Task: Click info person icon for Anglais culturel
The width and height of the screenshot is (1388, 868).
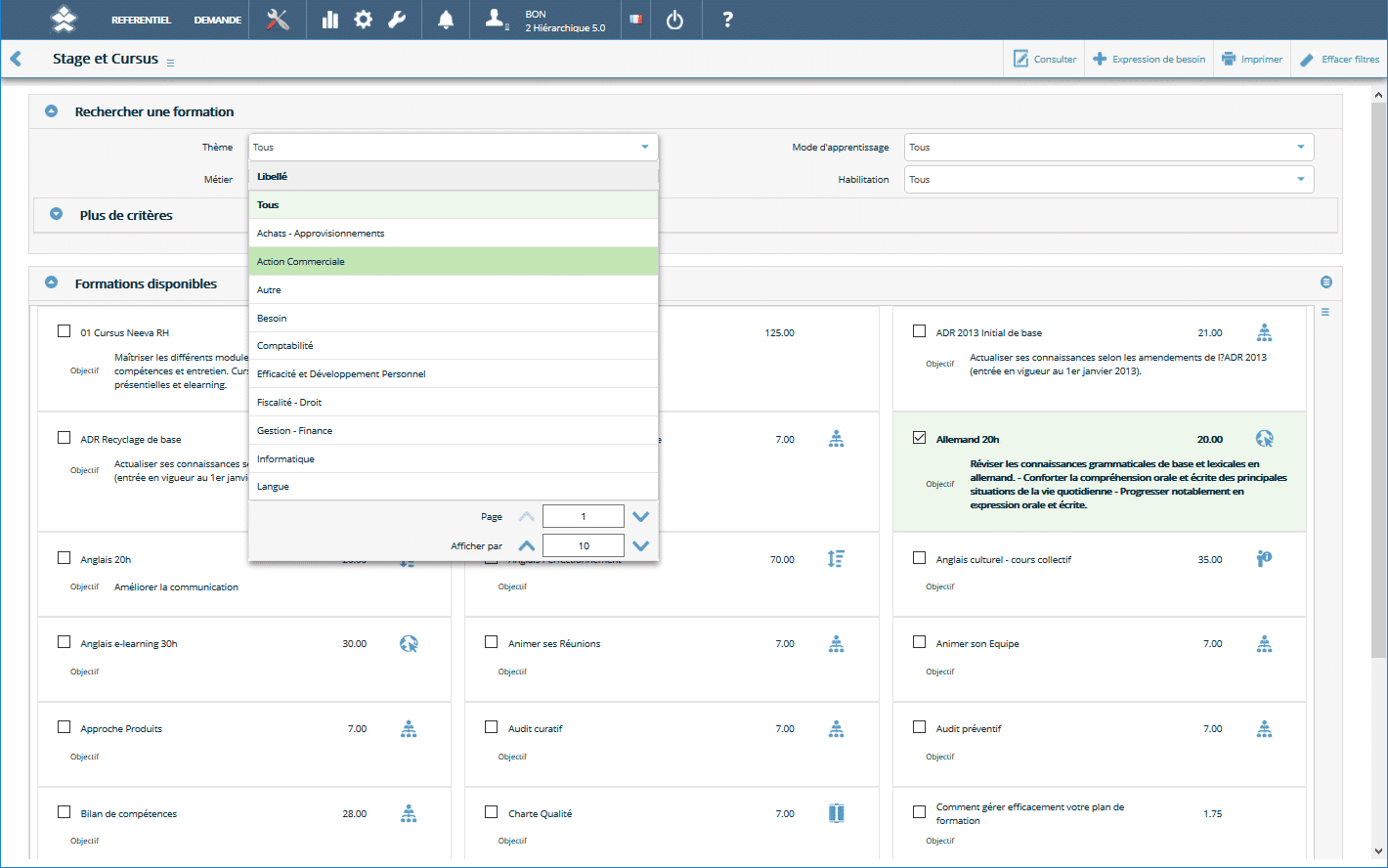Action: [x=1264, y=559]
